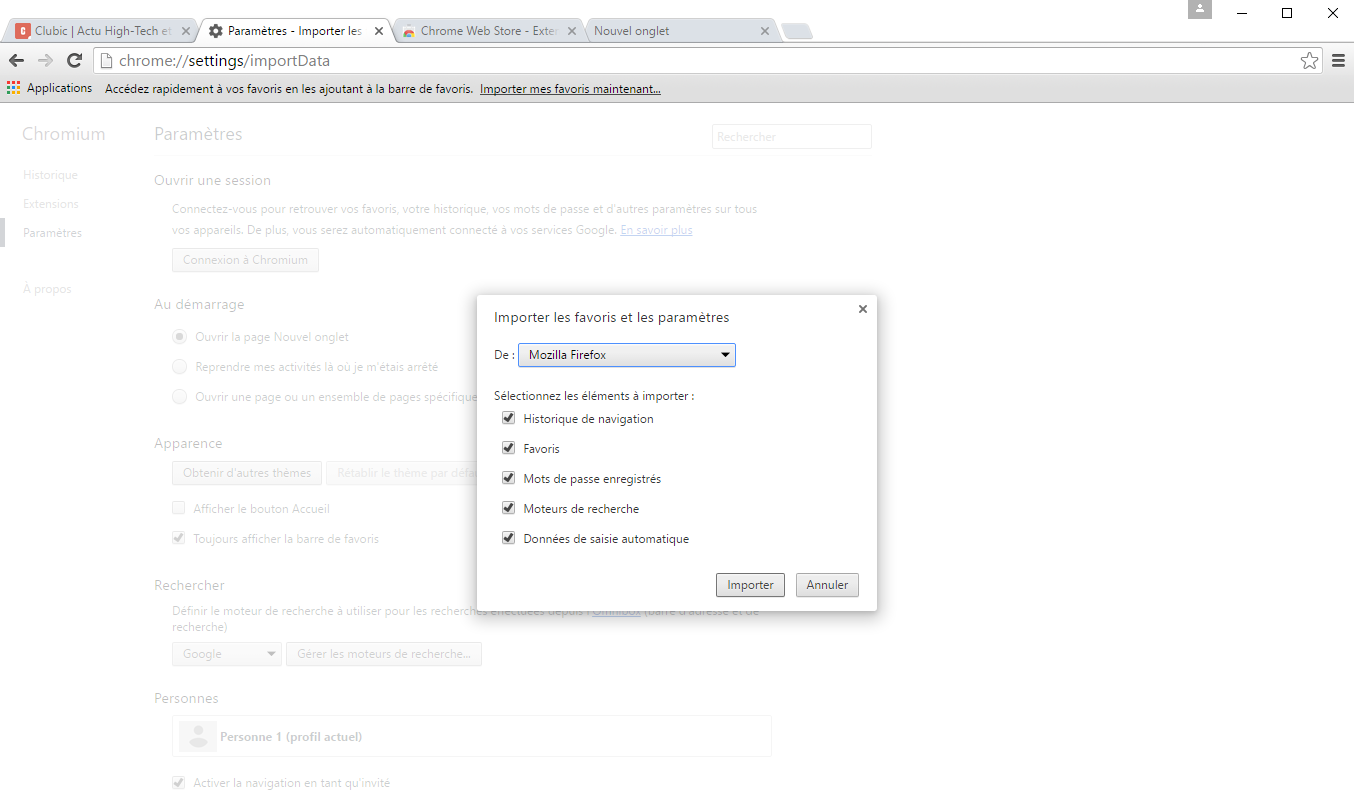This screenshot has width=1354, height=802.
Task: Uncheck Moteurs de recherche
Action: click(x=509, y=508)
